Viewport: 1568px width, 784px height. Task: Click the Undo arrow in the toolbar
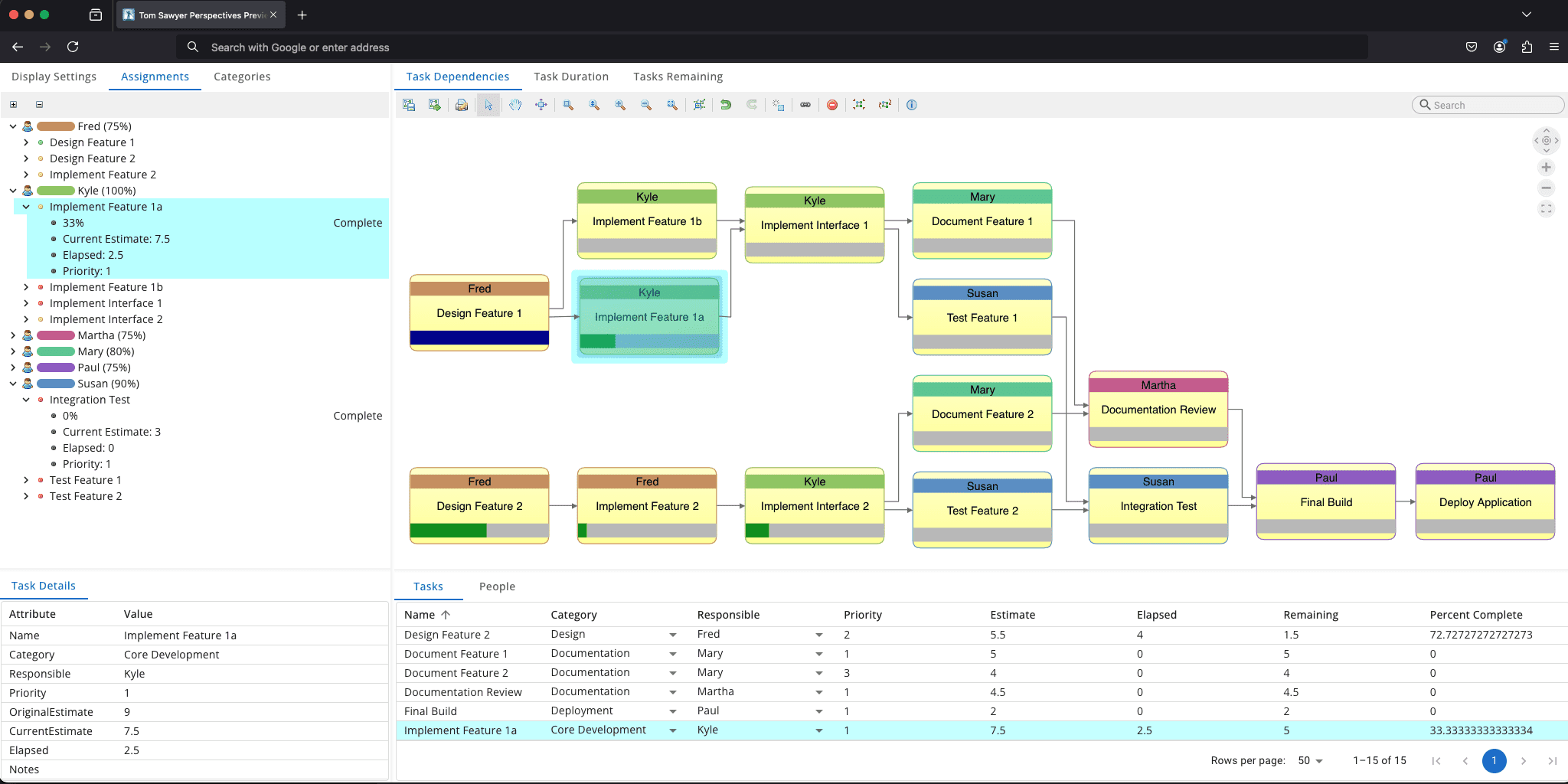(x=726, y=105)
